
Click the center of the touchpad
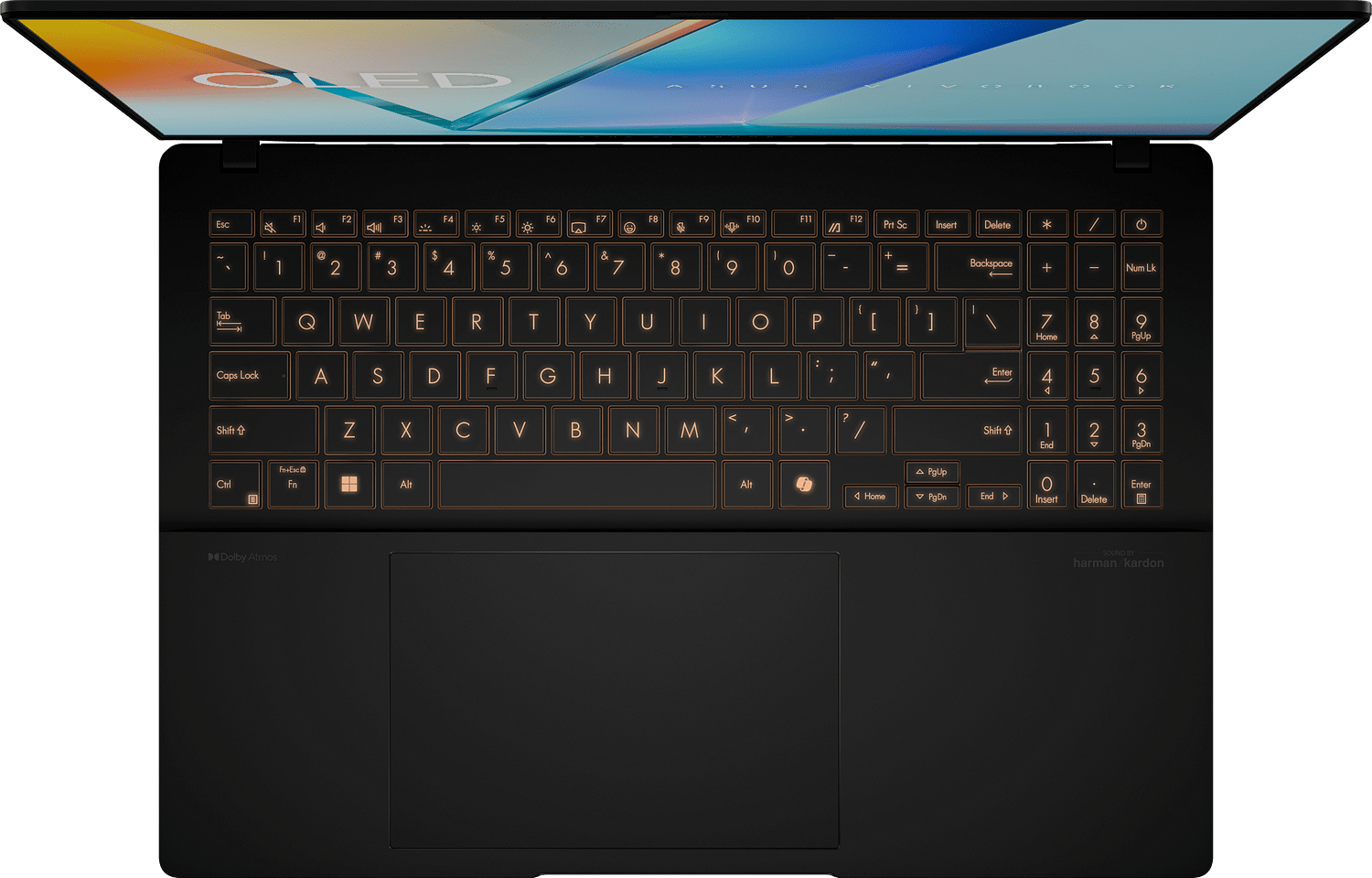point(614,700)
